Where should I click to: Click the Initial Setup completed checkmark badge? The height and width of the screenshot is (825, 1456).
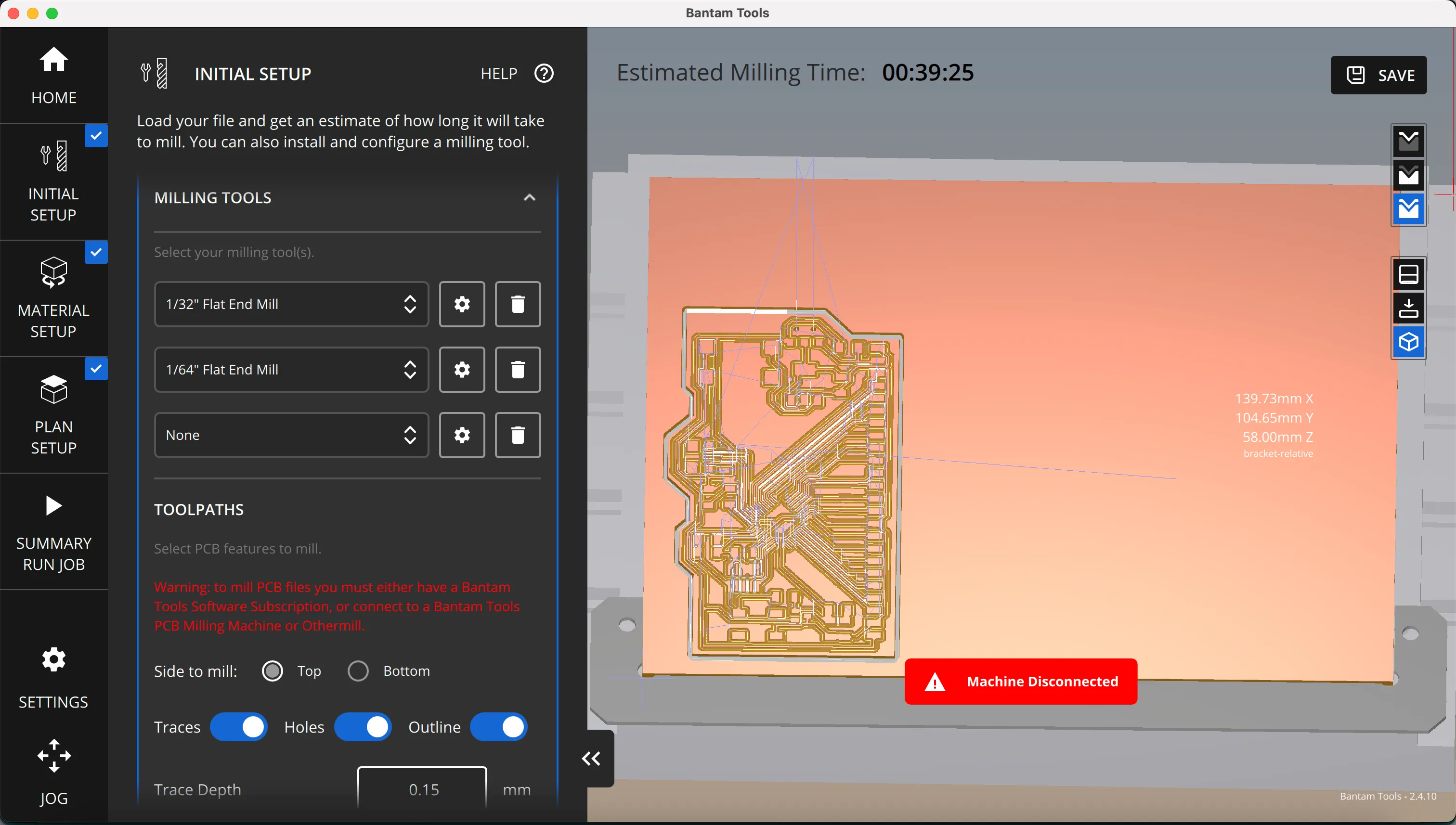coord(96,136)
